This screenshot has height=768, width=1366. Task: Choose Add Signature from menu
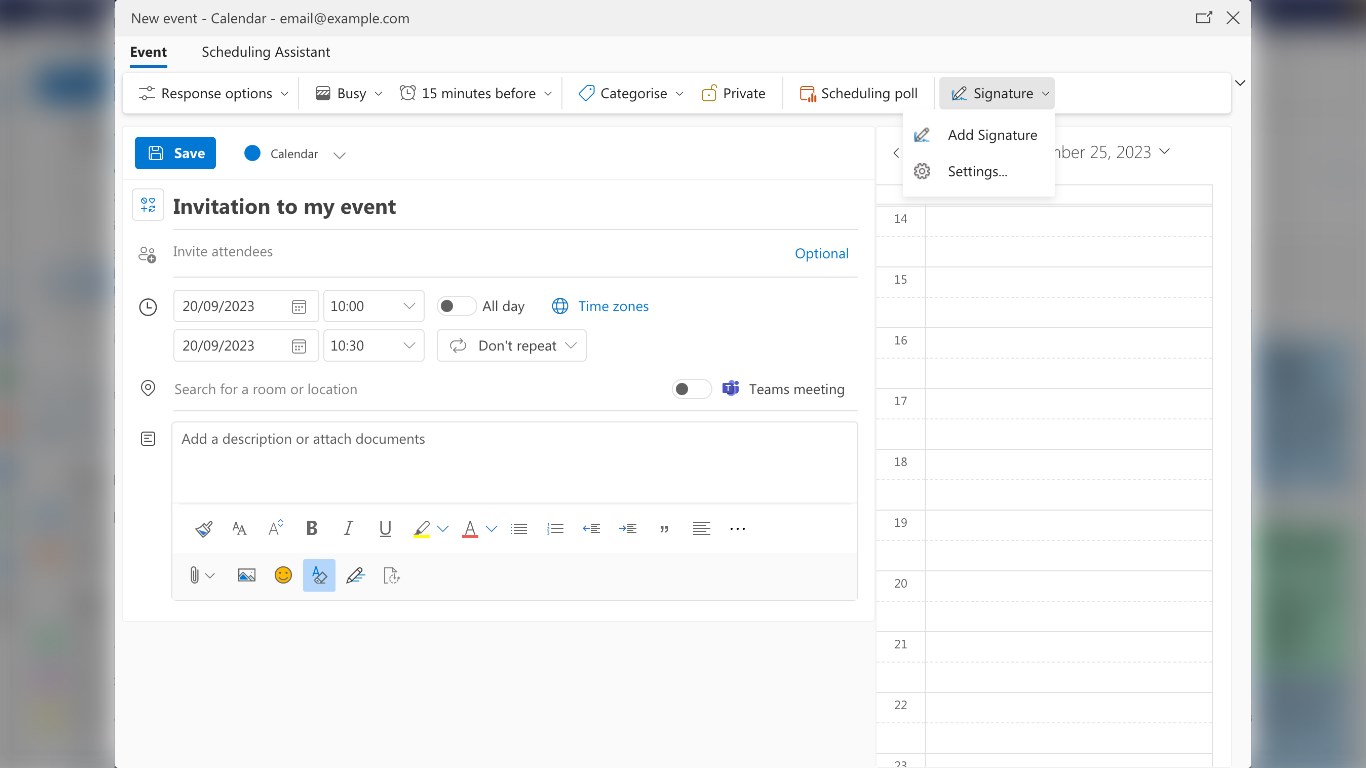point(978,135)
